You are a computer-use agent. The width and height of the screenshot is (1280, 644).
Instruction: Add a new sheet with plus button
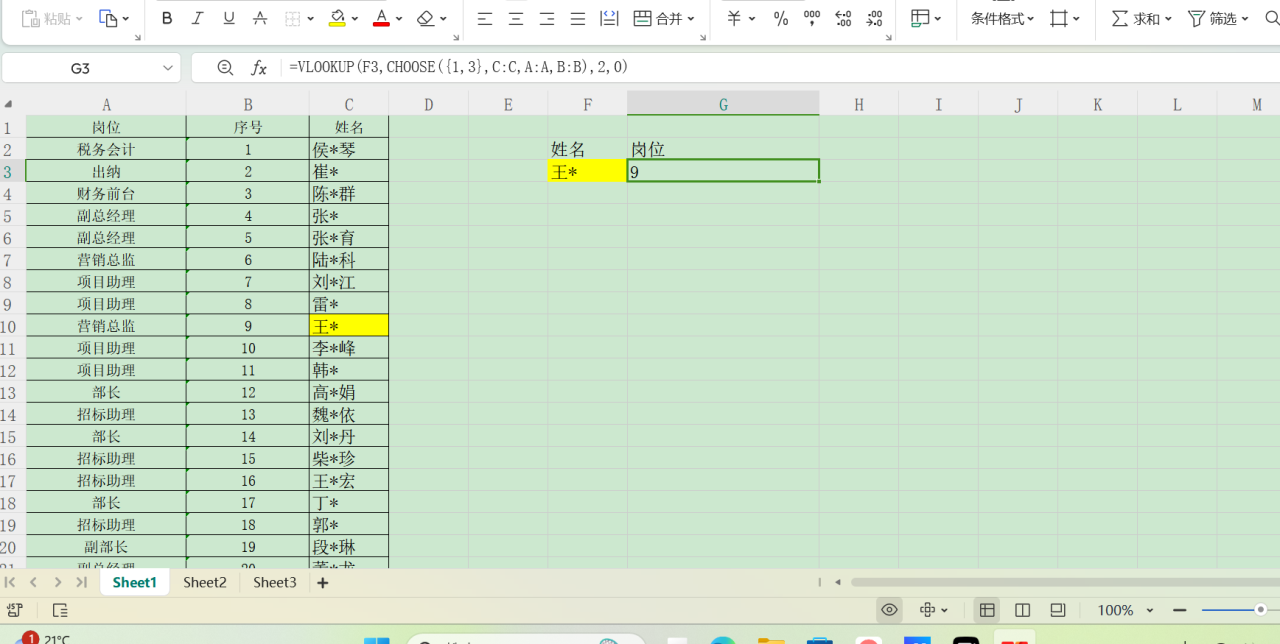tap(322, 583)
